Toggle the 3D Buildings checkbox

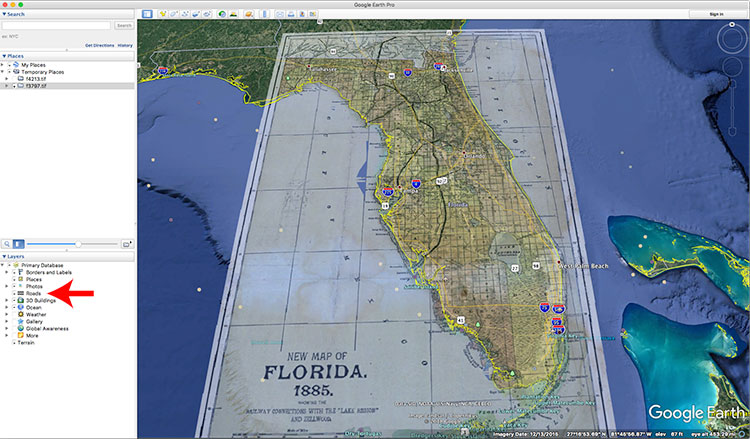tap(14, 300)
